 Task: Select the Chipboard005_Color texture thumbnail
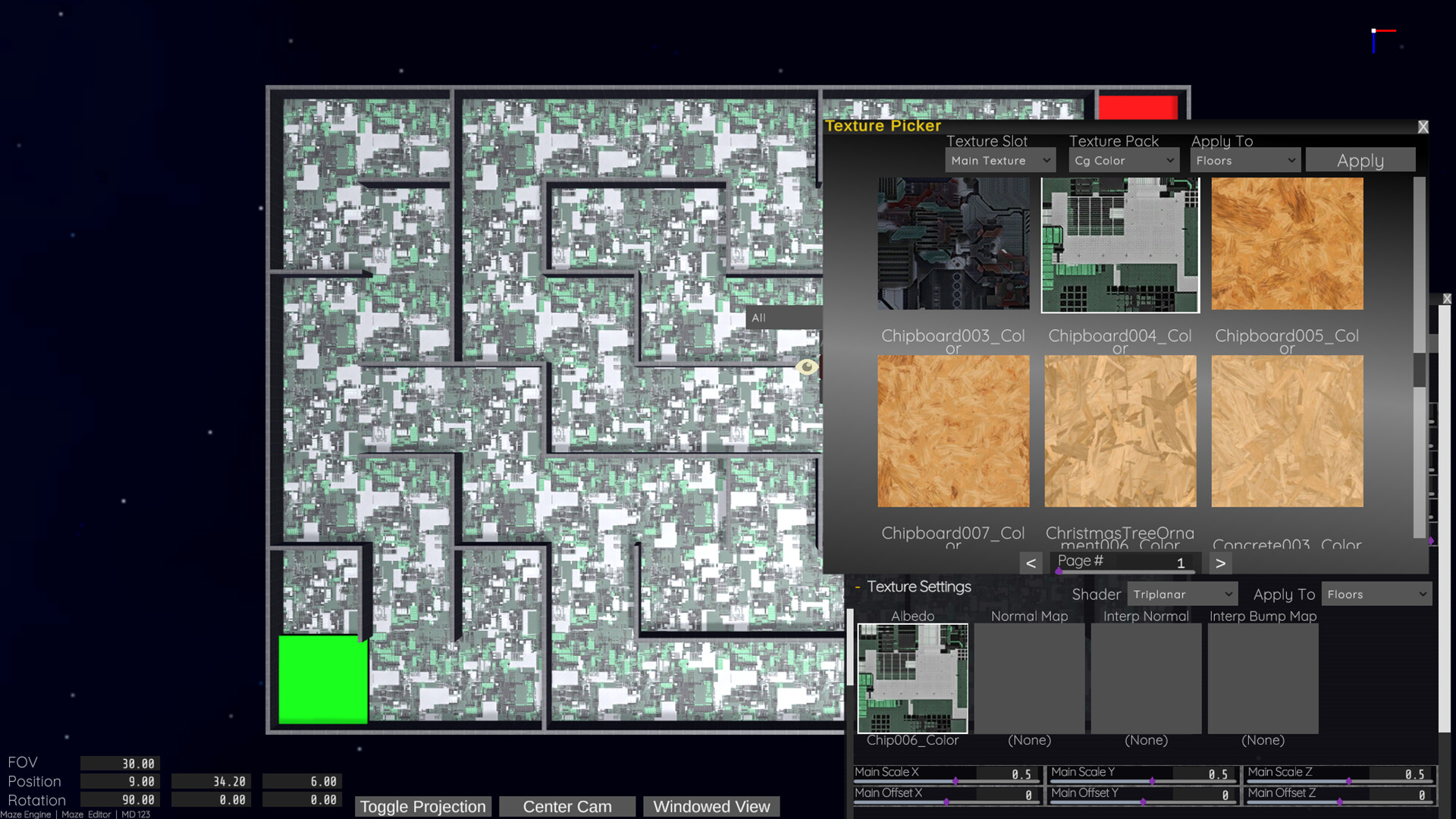pyautogui.click(x=1286, y=244)
